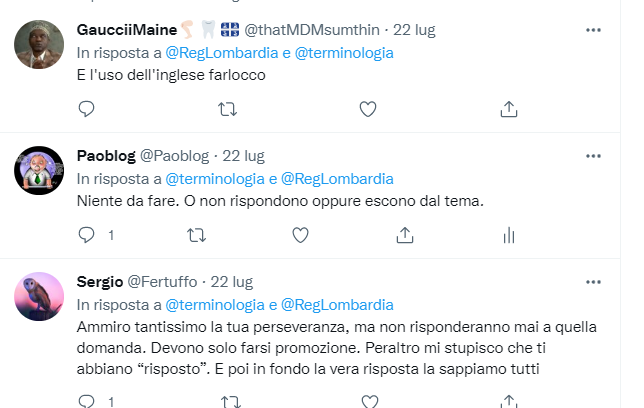Click Sergio's owl avatar

[40, 295]
